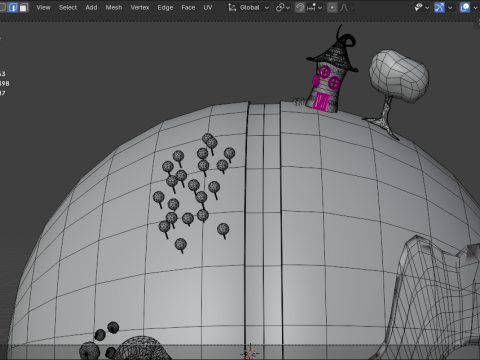Open the Mesh menu
Viewport: 480px width, 360px height.
pos(114,7)
